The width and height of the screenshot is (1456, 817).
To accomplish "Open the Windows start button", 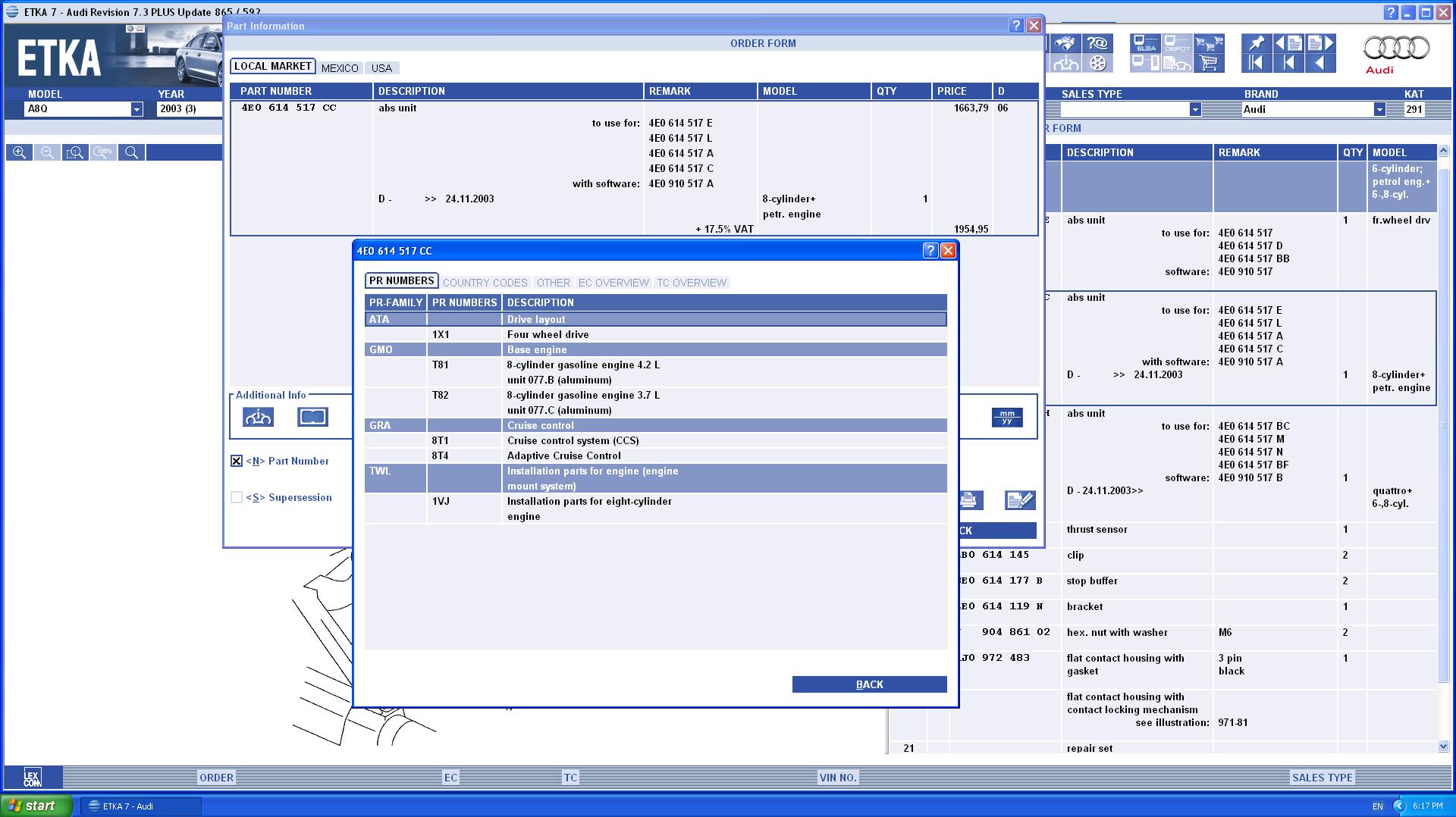I will click(36, 806).
